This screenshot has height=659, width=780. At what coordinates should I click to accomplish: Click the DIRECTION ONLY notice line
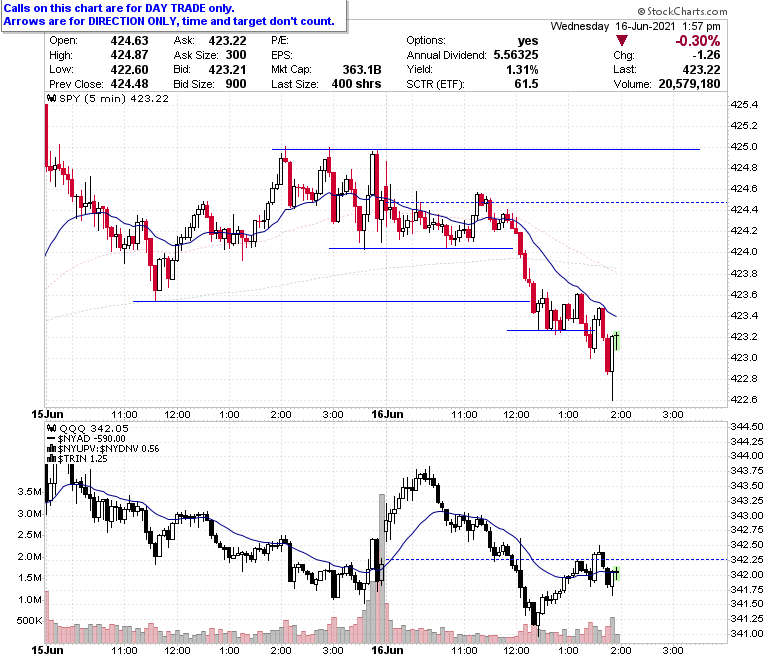tap(169, 21)
